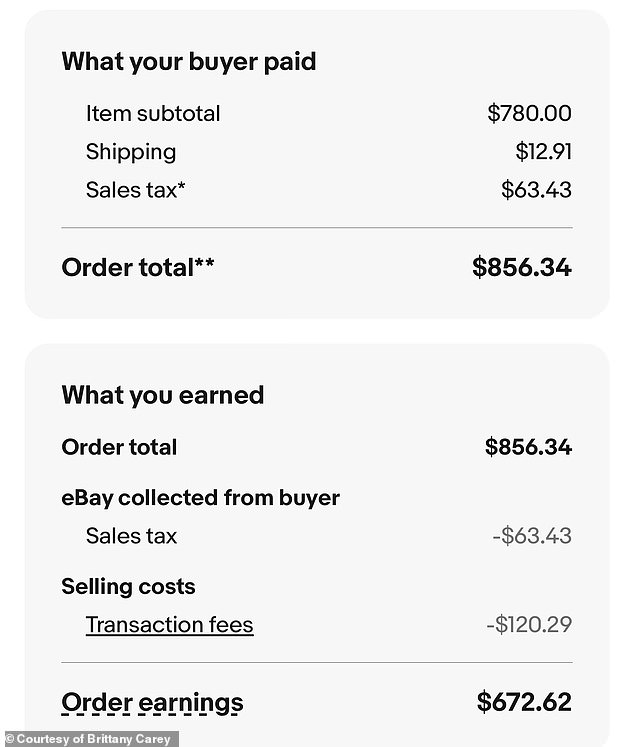Image resolution: width=634 pixels, height=747 pixels.
Task: Select the Selling costs label
Action: [x=128, y=586]
